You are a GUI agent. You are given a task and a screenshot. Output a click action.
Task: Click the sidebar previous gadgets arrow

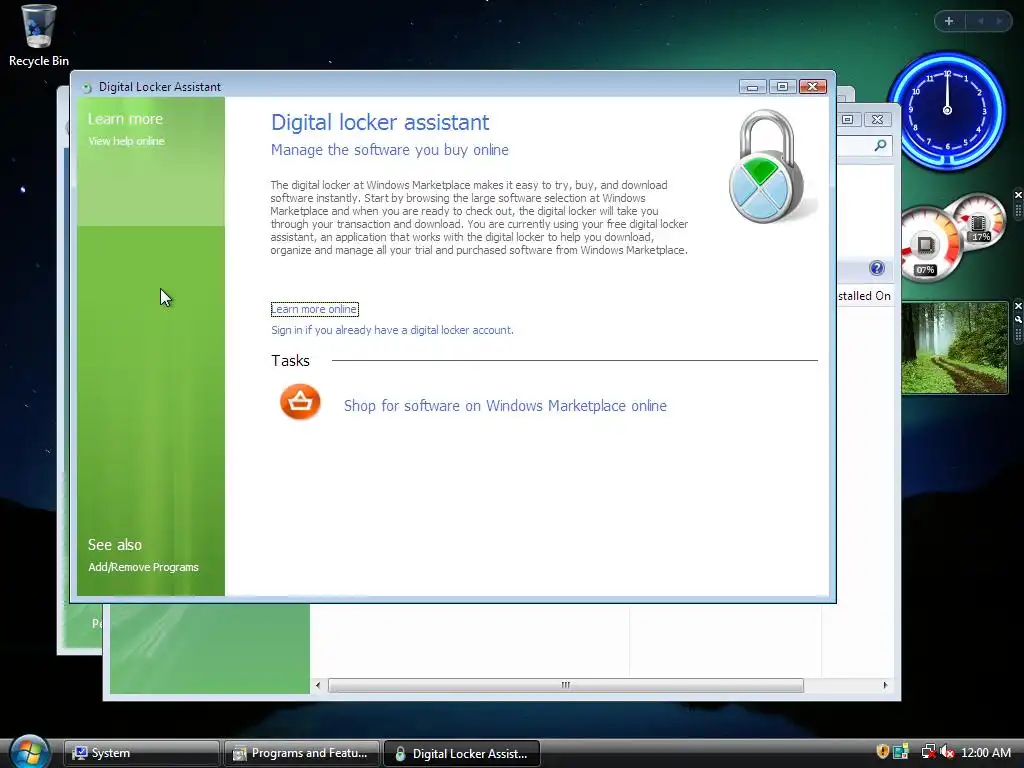pyautogui.click(x=980, y=21)
